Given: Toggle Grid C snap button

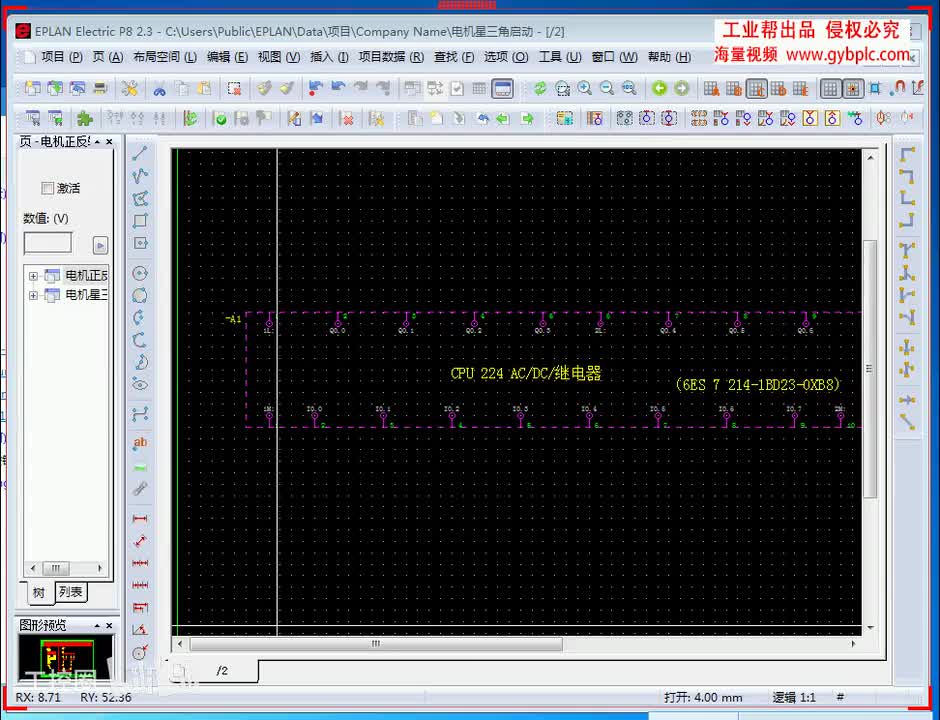Looking at the screenshot, I should click(757, 89).
